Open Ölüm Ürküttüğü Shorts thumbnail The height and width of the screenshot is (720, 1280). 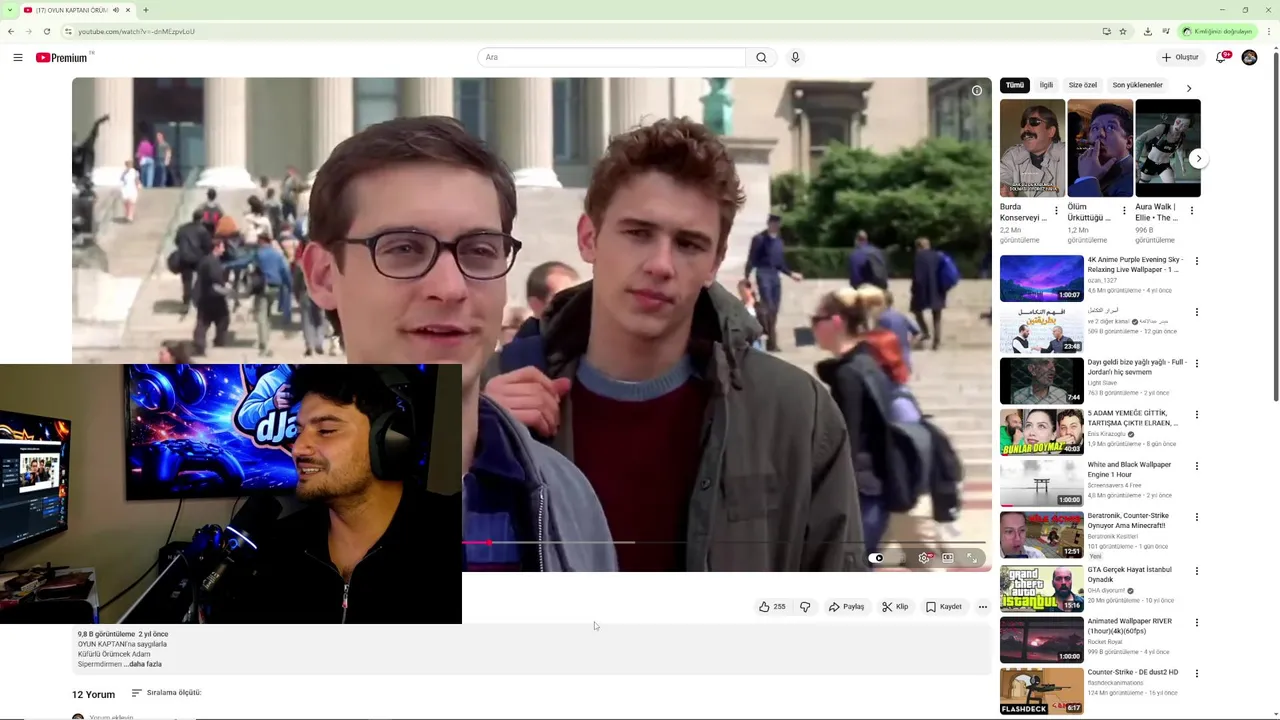[1100, 148]
